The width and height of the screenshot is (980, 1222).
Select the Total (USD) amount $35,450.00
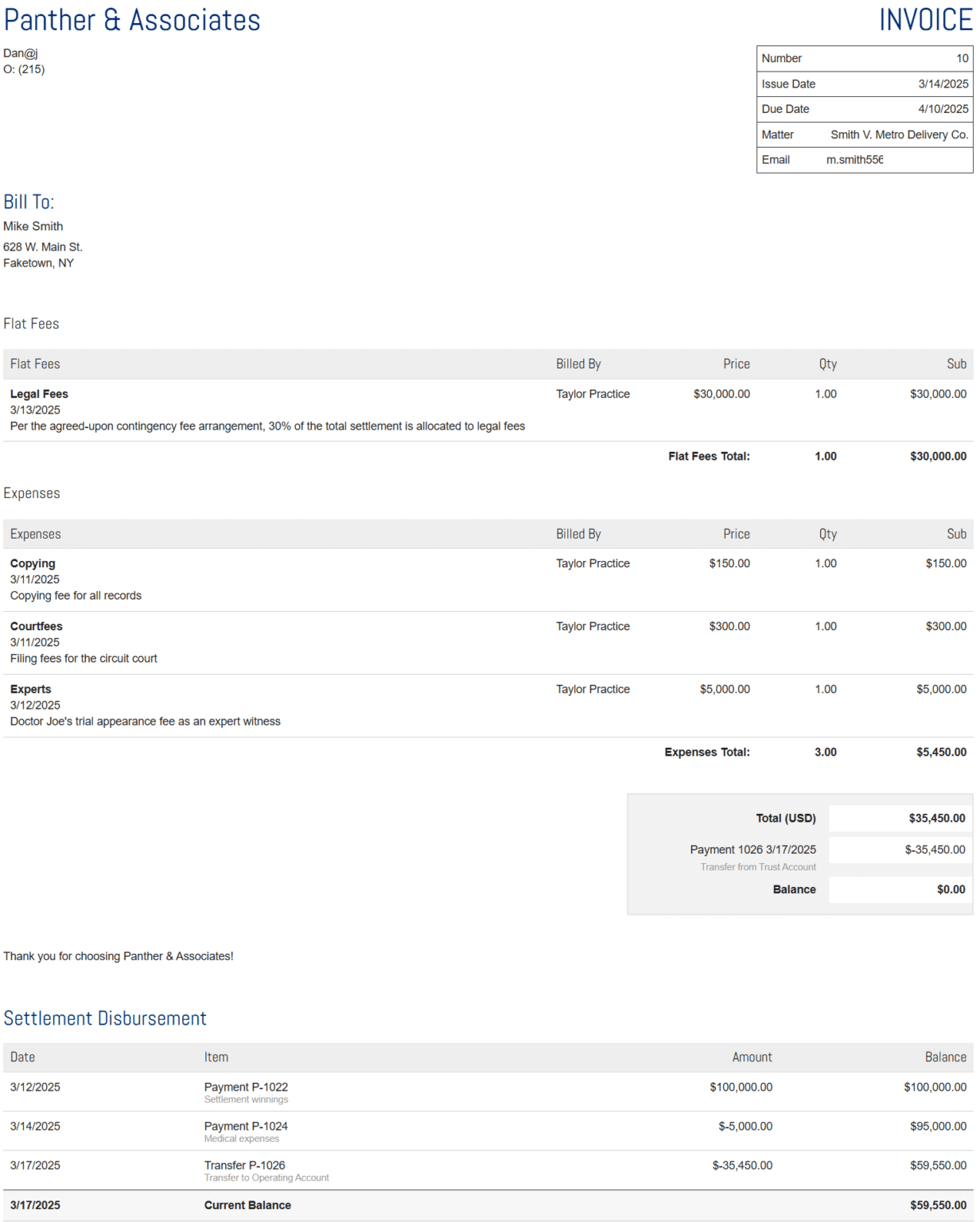click(x=939, y=818)
